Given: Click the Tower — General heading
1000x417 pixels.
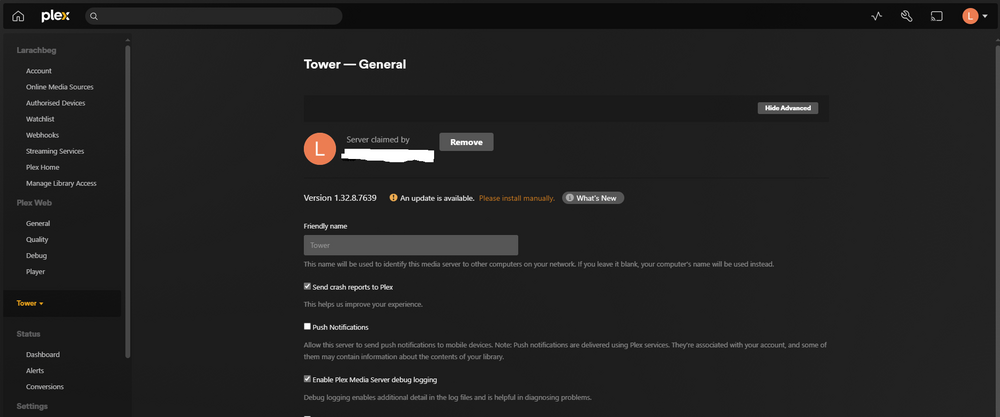Looking at the screenshot, I should coord(355,64).
